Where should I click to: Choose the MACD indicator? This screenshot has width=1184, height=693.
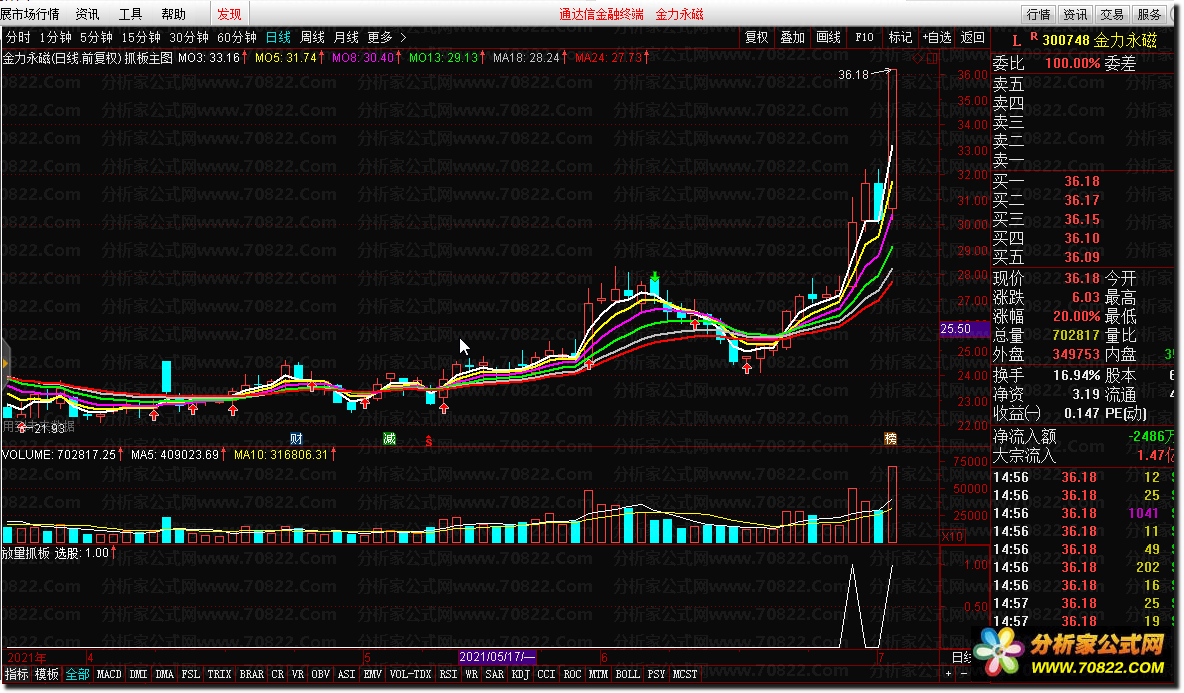[109, 674]
